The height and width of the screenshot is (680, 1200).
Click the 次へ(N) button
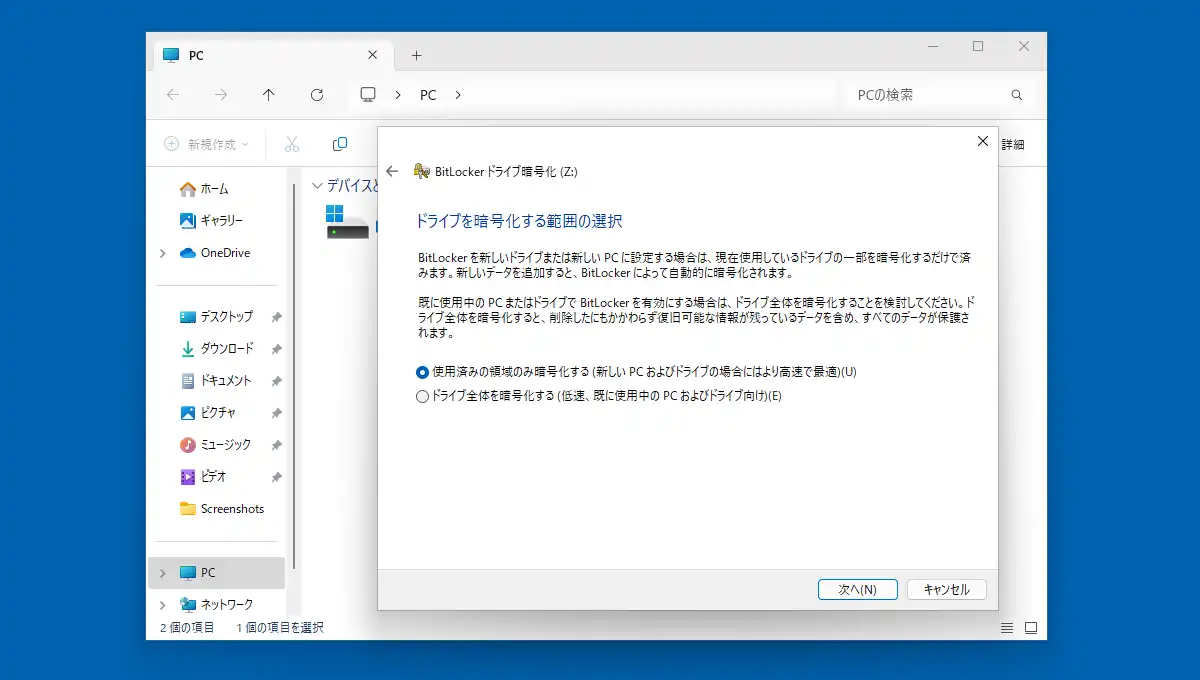tap(857, 589)
